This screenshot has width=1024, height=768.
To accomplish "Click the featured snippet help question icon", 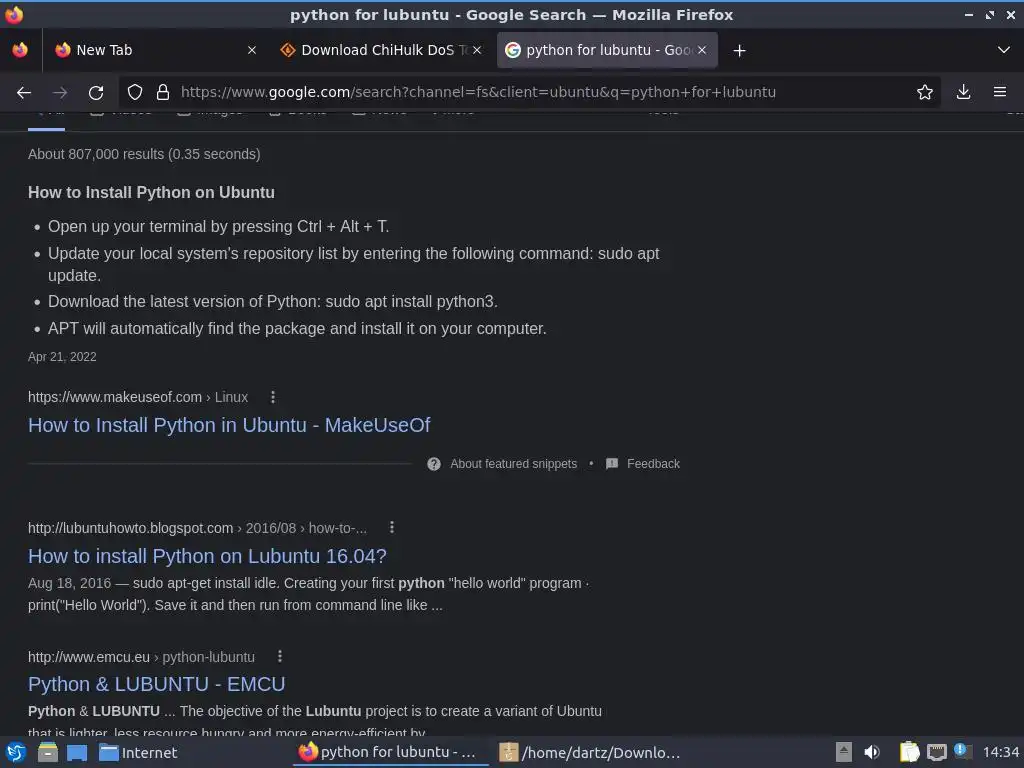I will (434, 464).
